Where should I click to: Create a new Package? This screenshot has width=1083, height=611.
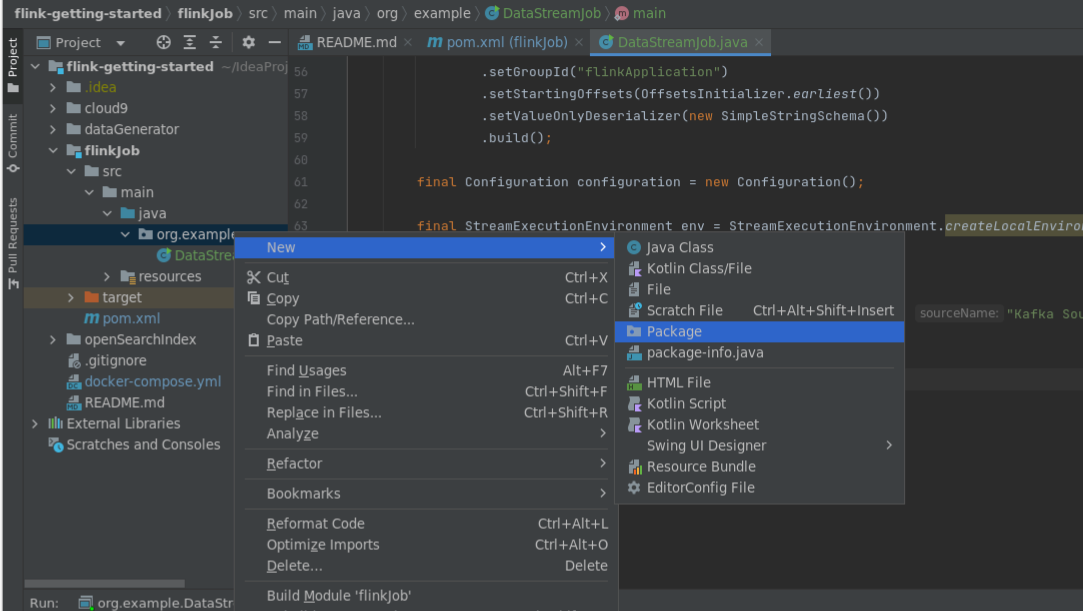760,331
